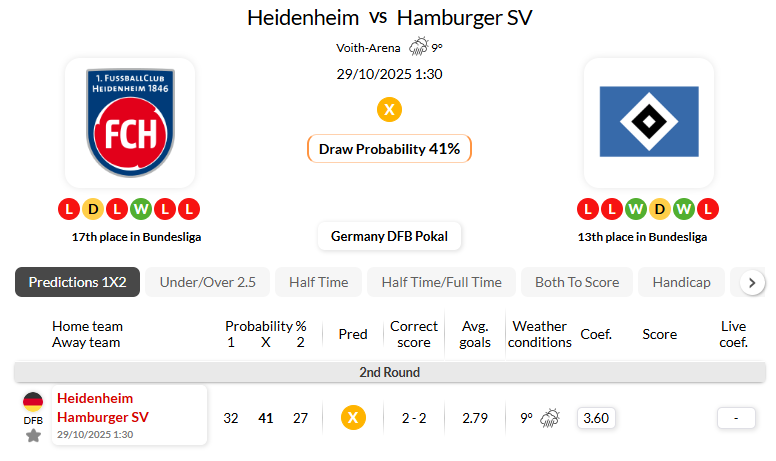Click the Heidenheim club logo

130,123
